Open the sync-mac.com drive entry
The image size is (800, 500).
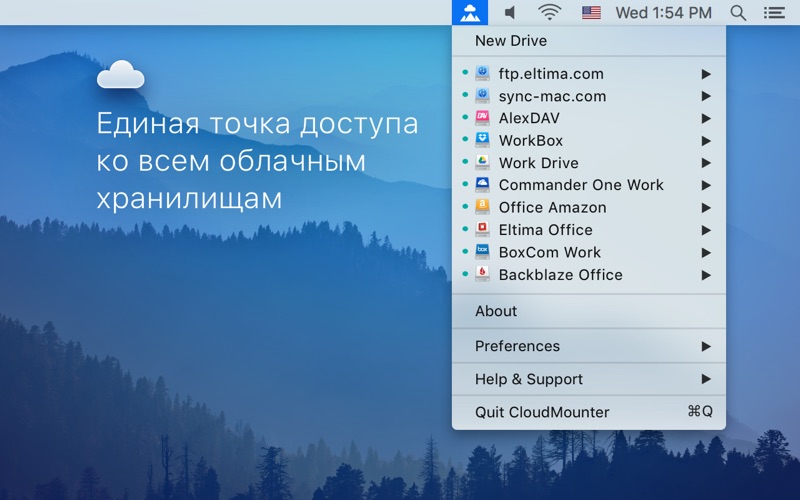coord(552,96)
